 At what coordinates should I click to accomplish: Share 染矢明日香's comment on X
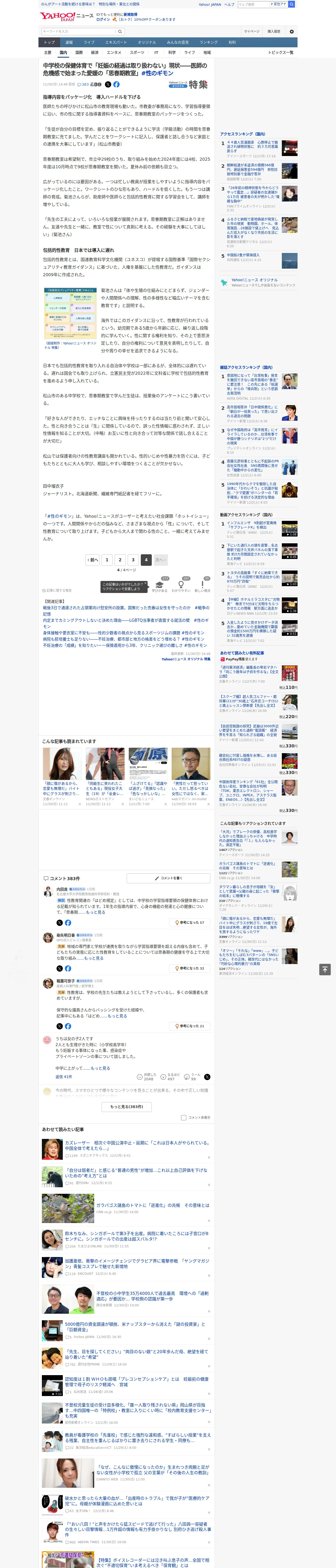[x=60, y=969]
